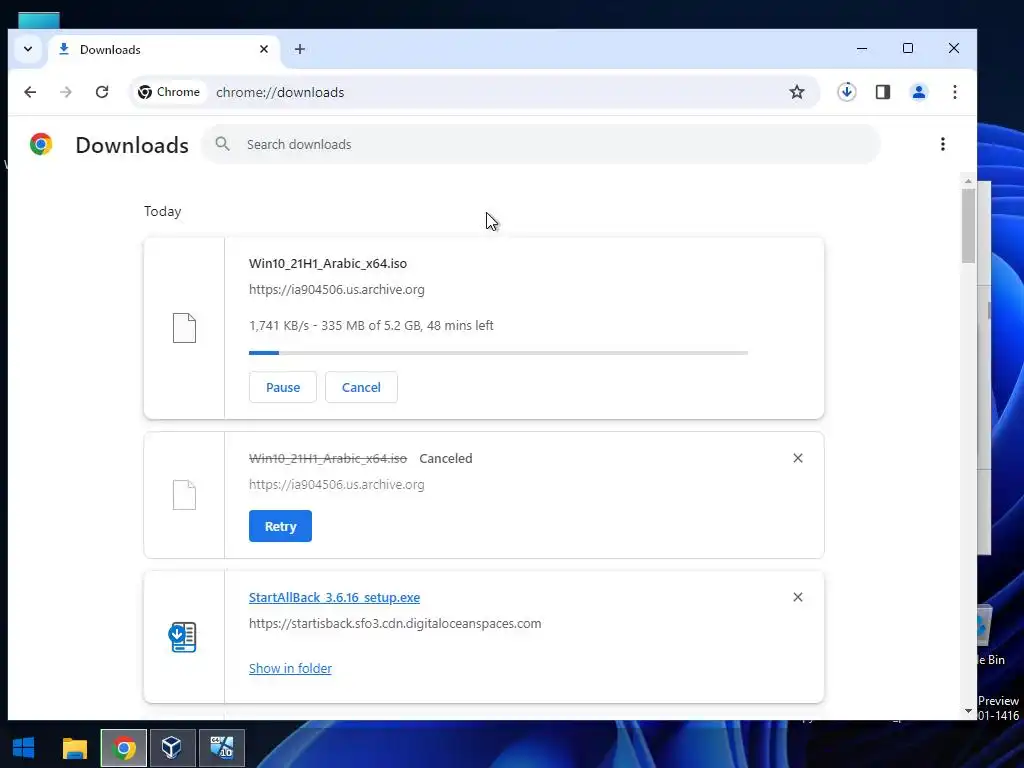Open the Chrome downloads bubble icon in toolbar
The image size is (1024, 768).
pos(847,92)
